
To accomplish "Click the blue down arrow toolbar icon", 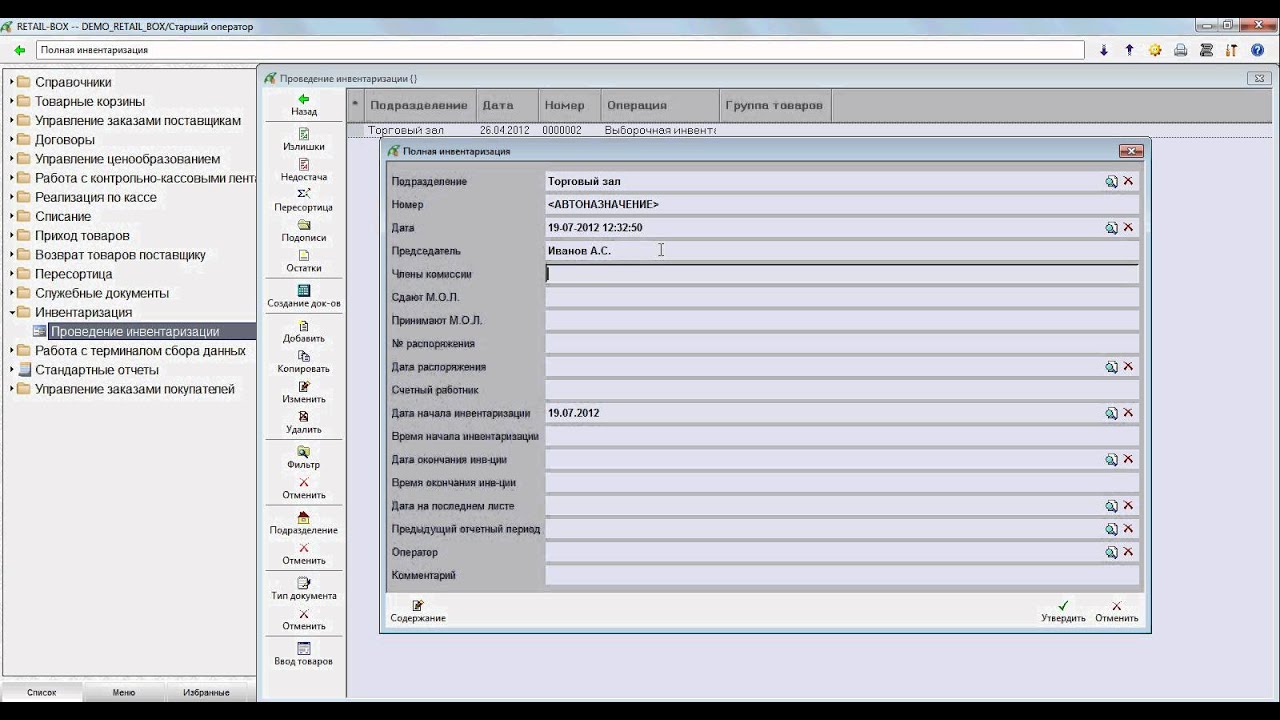I will 1104,50.
